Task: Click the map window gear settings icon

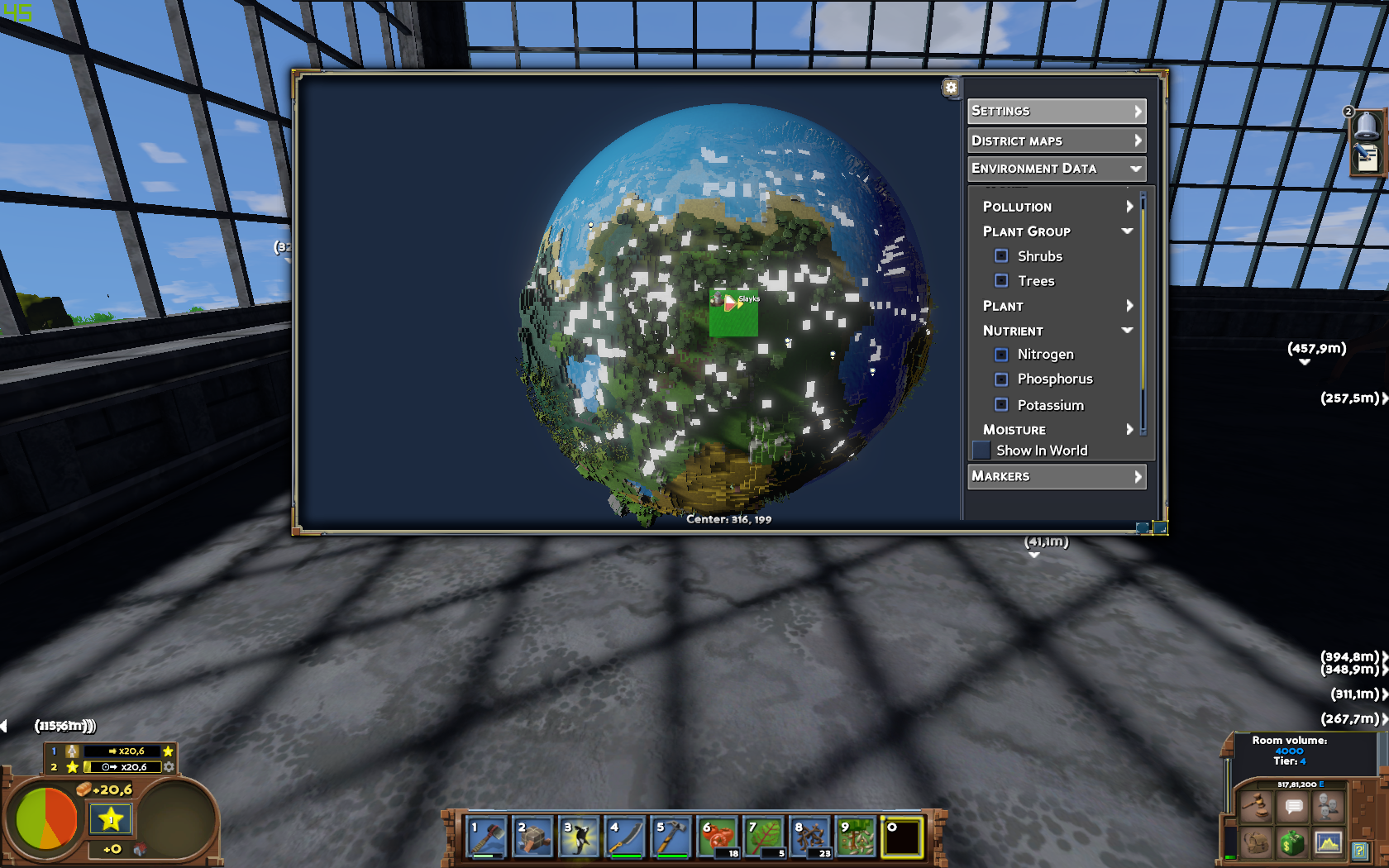Action: click(x=951, y=88)
